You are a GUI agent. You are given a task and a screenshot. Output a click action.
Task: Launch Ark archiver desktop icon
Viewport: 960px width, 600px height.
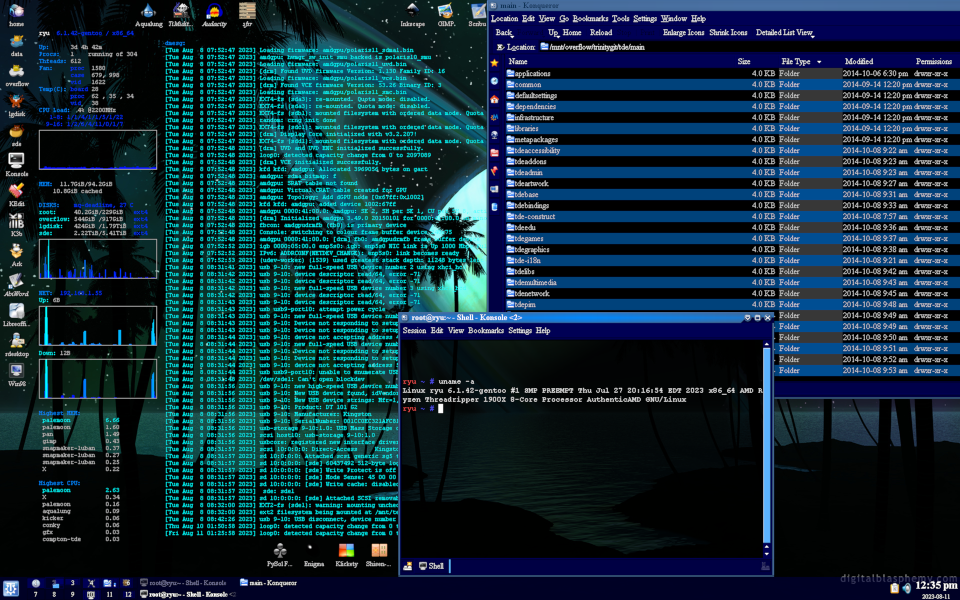click(17, 254)
